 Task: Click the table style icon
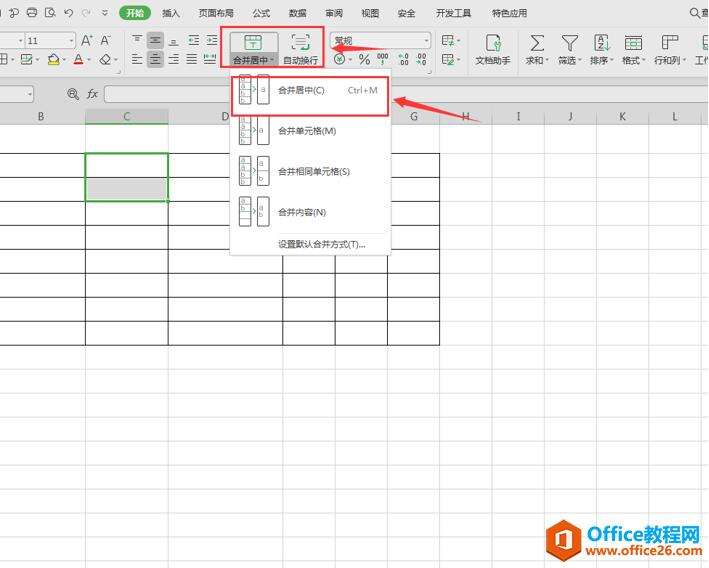coord(27,59)
